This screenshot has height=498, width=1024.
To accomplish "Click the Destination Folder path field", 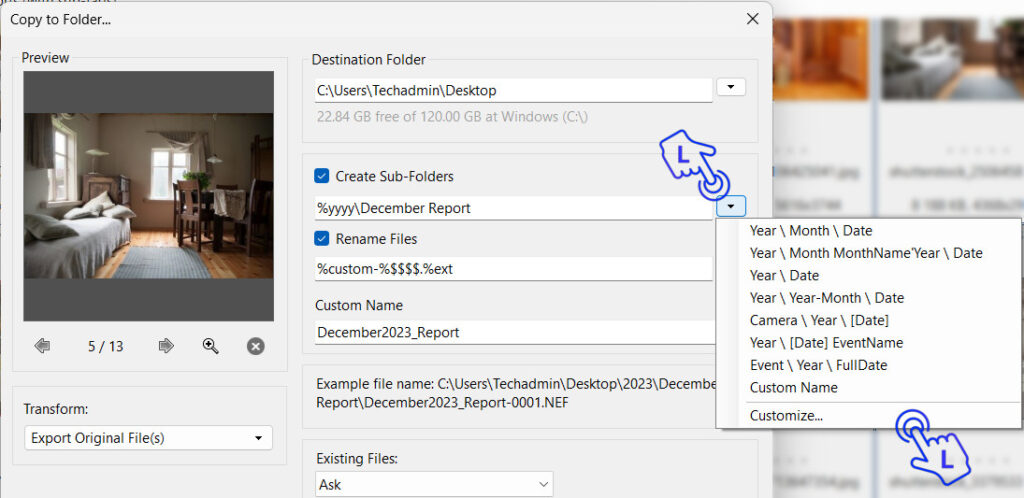I will tap(513, 90).
